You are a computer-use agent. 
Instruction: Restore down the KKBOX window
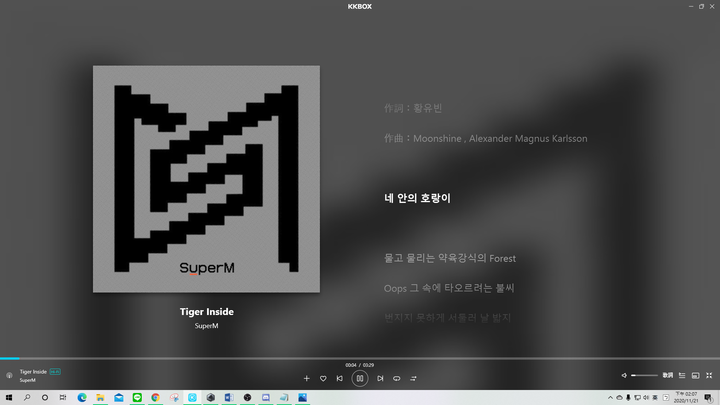tap(702, 6)
